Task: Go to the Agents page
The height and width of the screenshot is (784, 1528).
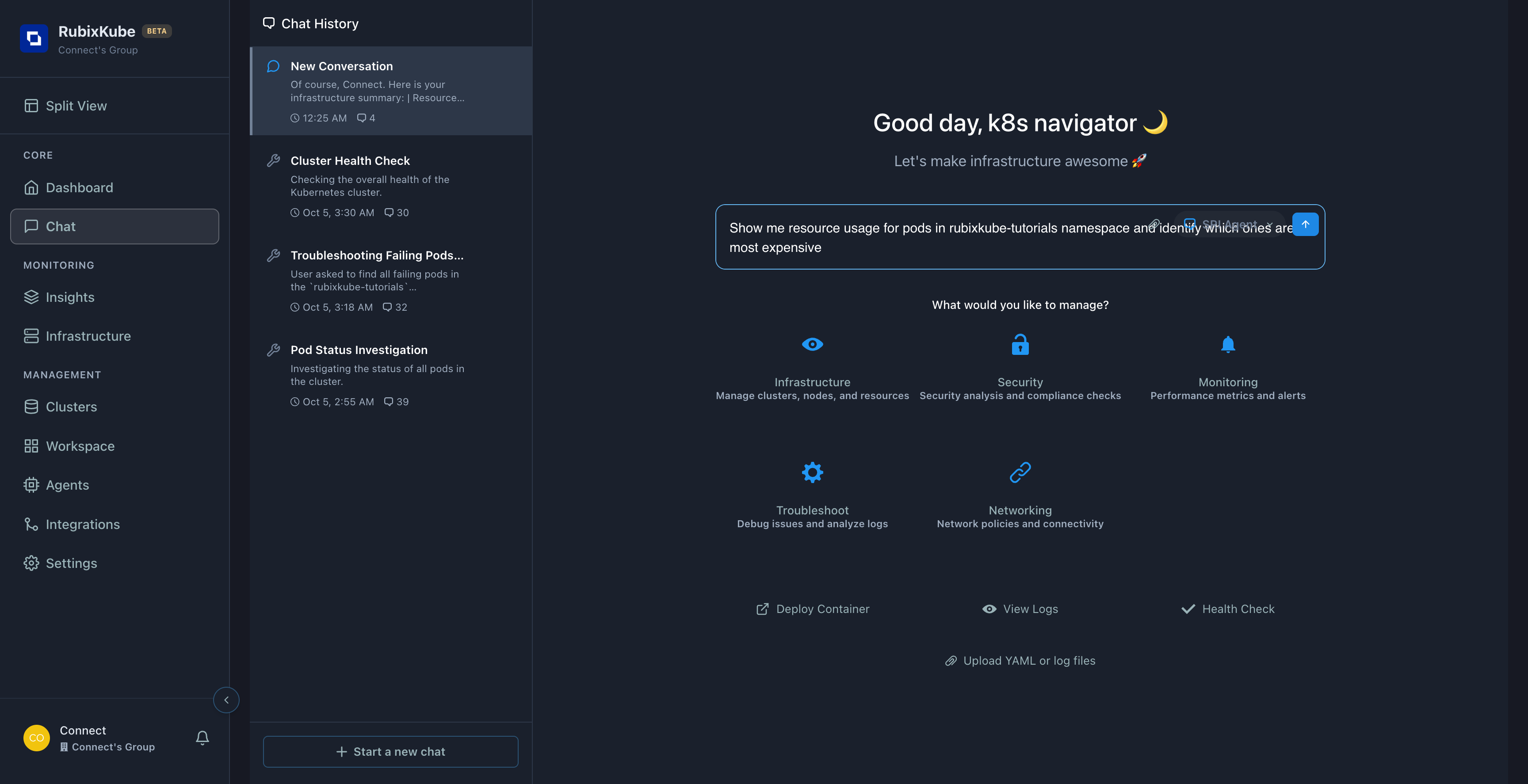Action: 67,485
